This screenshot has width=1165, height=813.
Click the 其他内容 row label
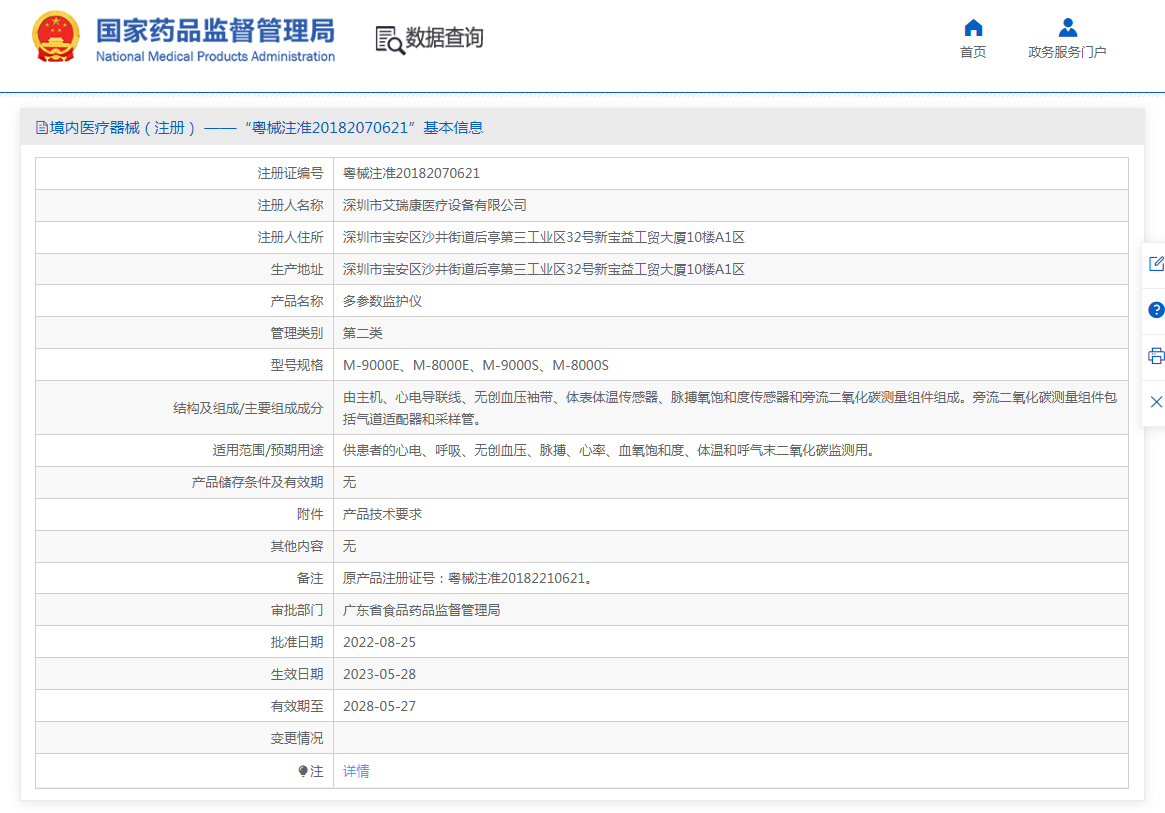(296, 546)
